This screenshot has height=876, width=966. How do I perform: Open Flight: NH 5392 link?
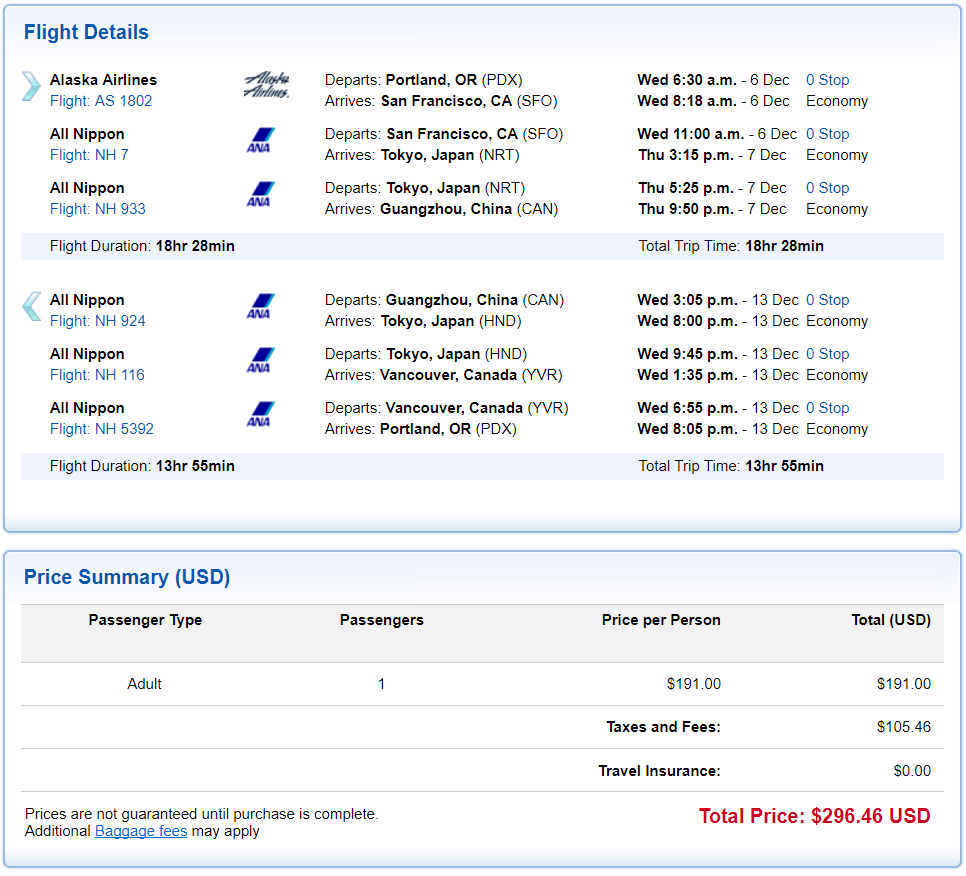pos(102,429)
